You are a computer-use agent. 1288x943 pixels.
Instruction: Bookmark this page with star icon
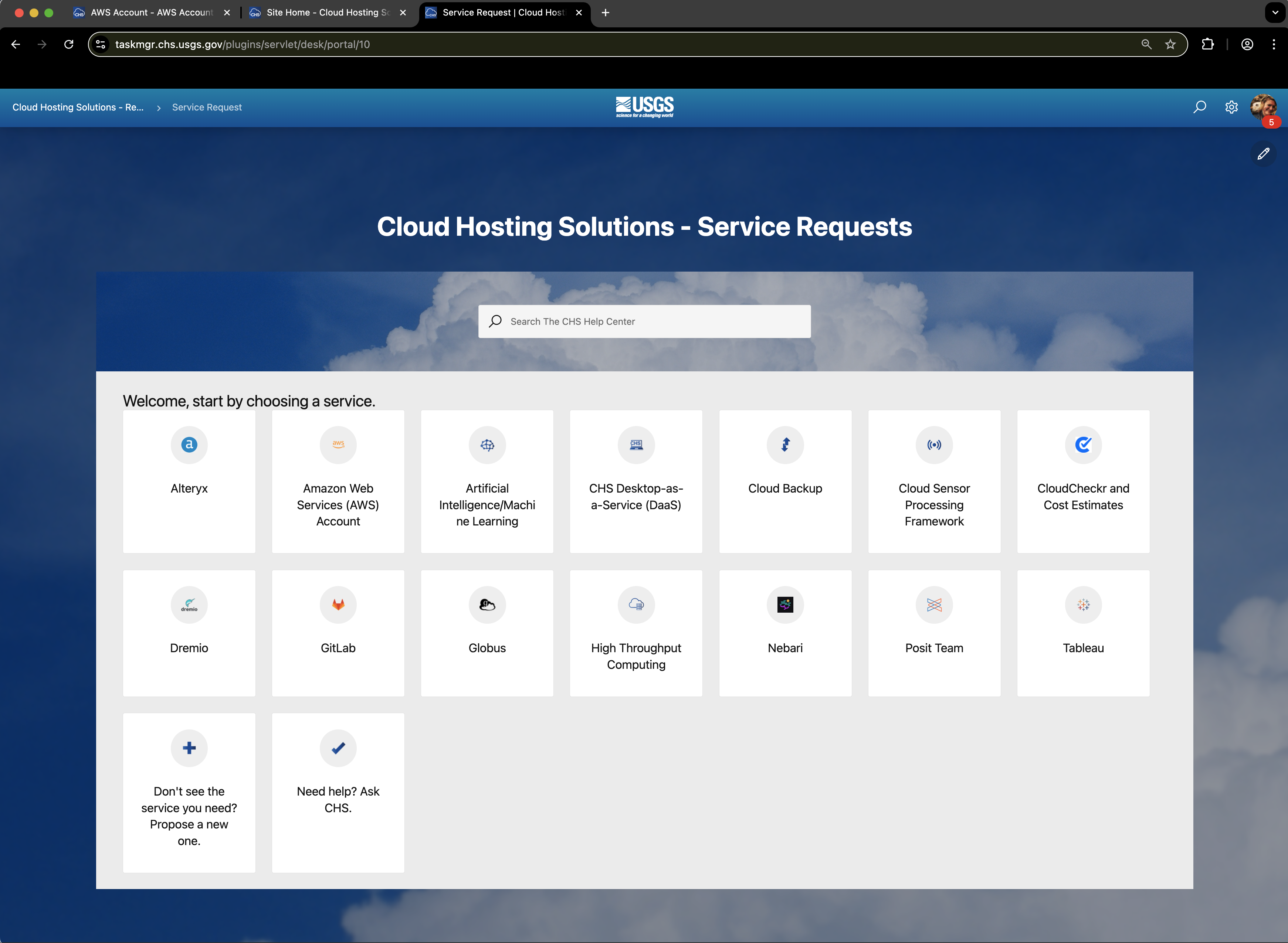[x=1170, y=44]
